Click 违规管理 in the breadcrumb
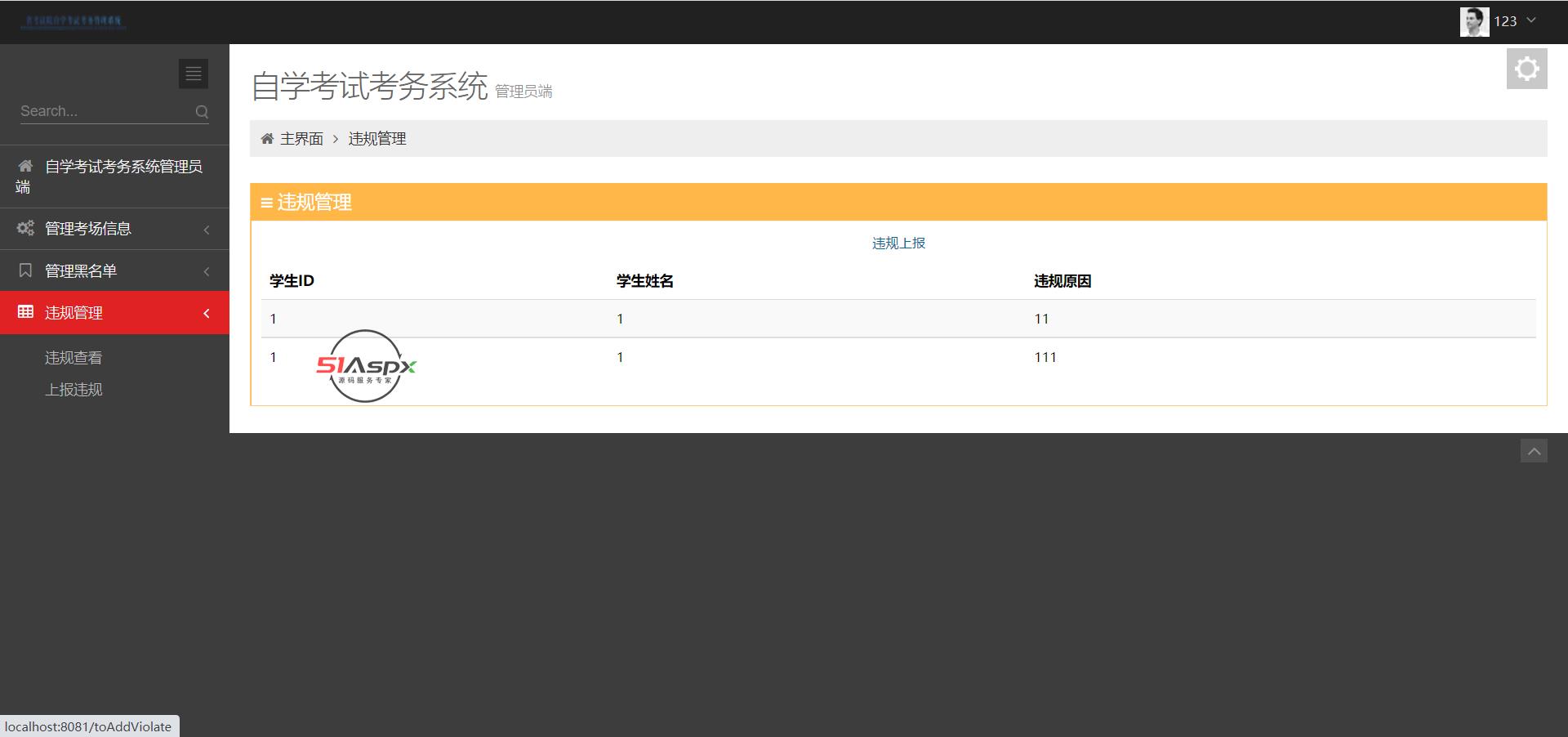1568x737 pixels. (377, 139)
